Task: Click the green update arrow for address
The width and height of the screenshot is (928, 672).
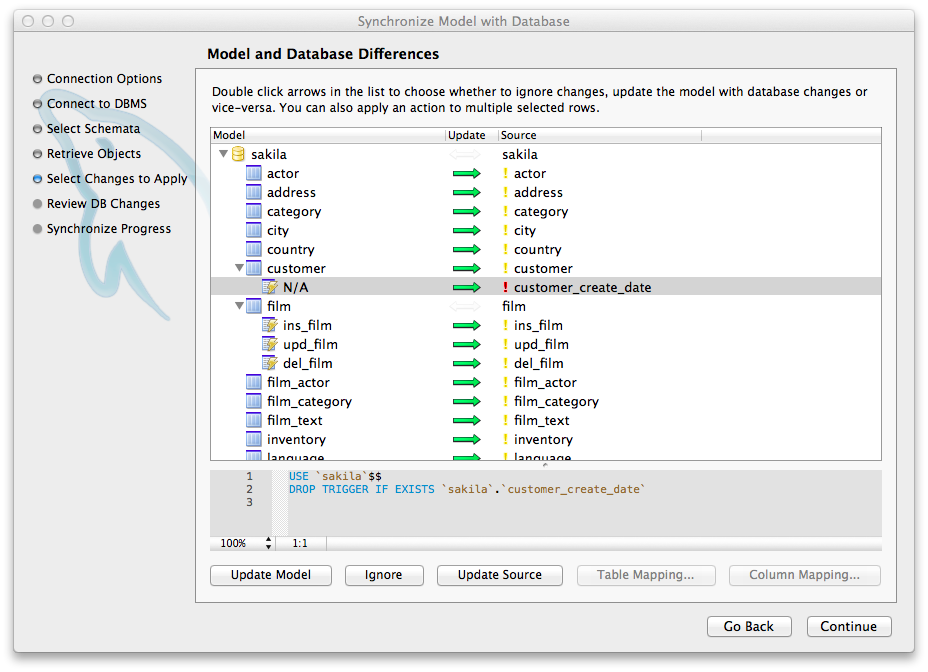Action: [466, 193]
